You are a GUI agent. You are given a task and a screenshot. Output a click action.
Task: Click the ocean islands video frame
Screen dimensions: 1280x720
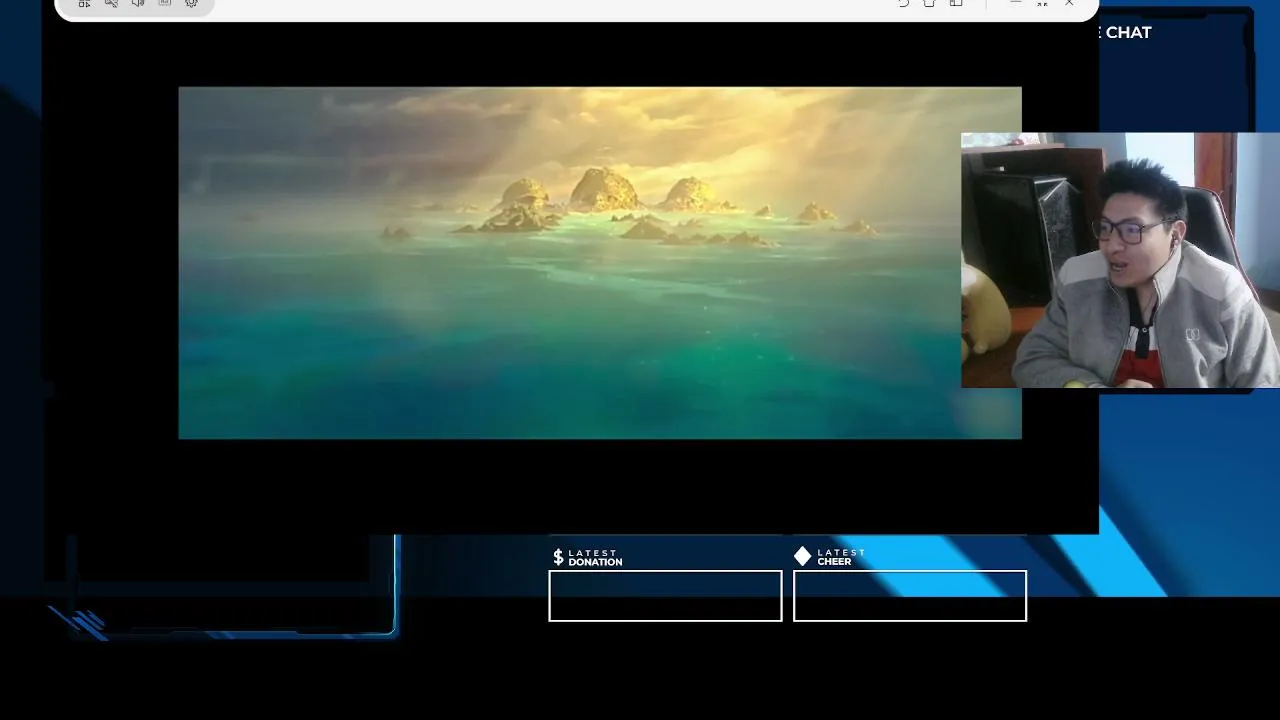tap(600, 263)
